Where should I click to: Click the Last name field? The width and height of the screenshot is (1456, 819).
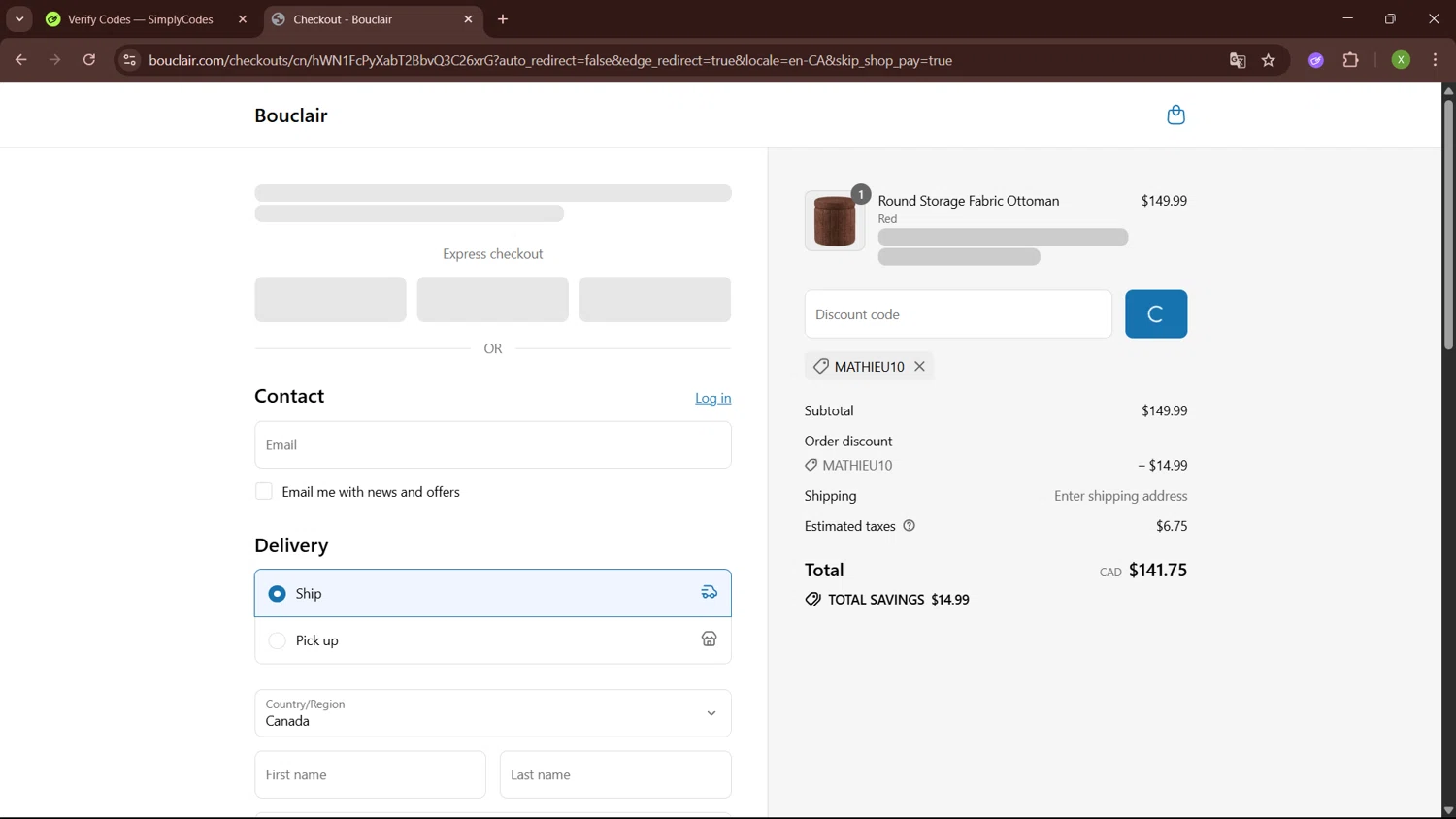click(615, 774)
